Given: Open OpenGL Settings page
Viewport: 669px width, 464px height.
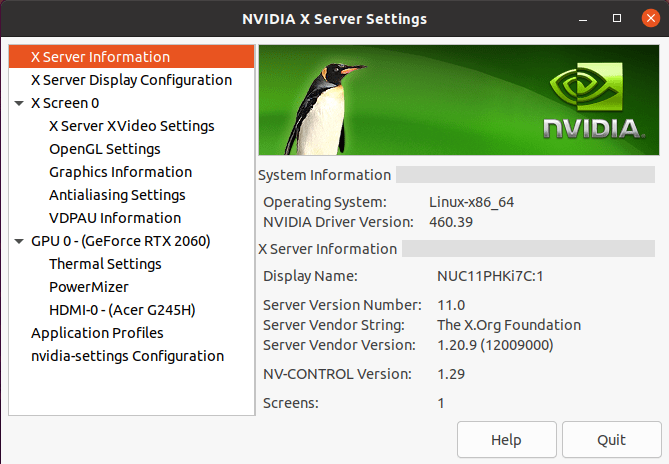Looking at the screenshot, I should [105, 149].
